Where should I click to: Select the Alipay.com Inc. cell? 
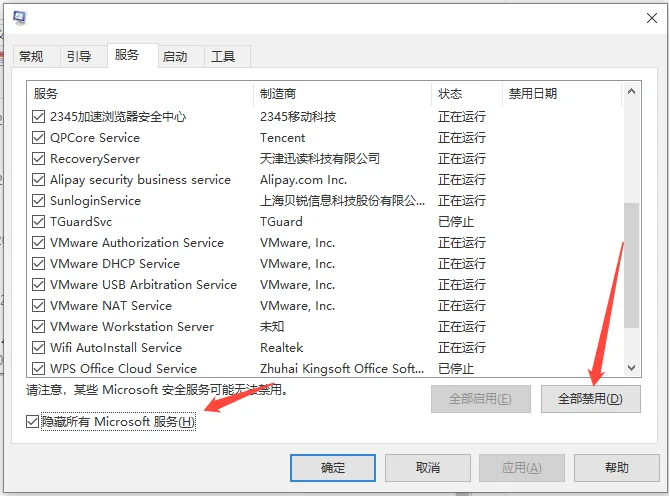[x=303, y=179]
